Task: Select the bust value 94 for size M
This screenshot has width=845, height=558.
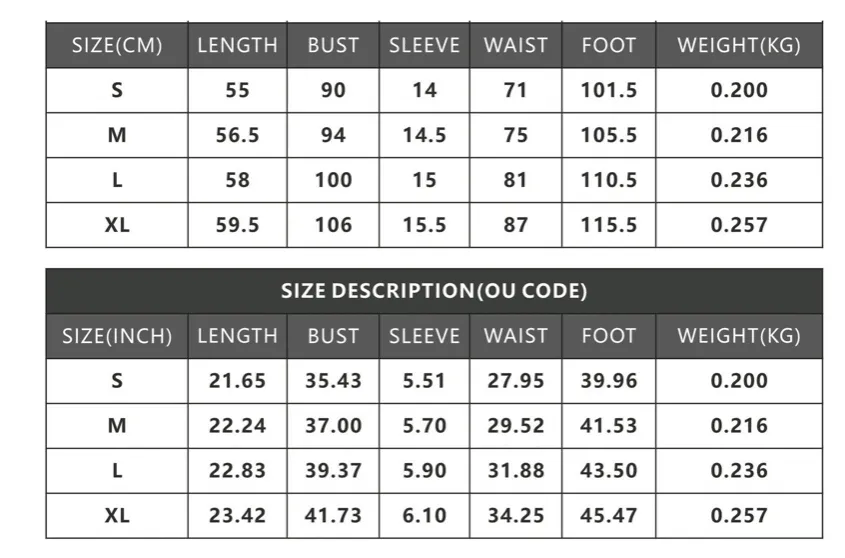Action: pos(333,135)
